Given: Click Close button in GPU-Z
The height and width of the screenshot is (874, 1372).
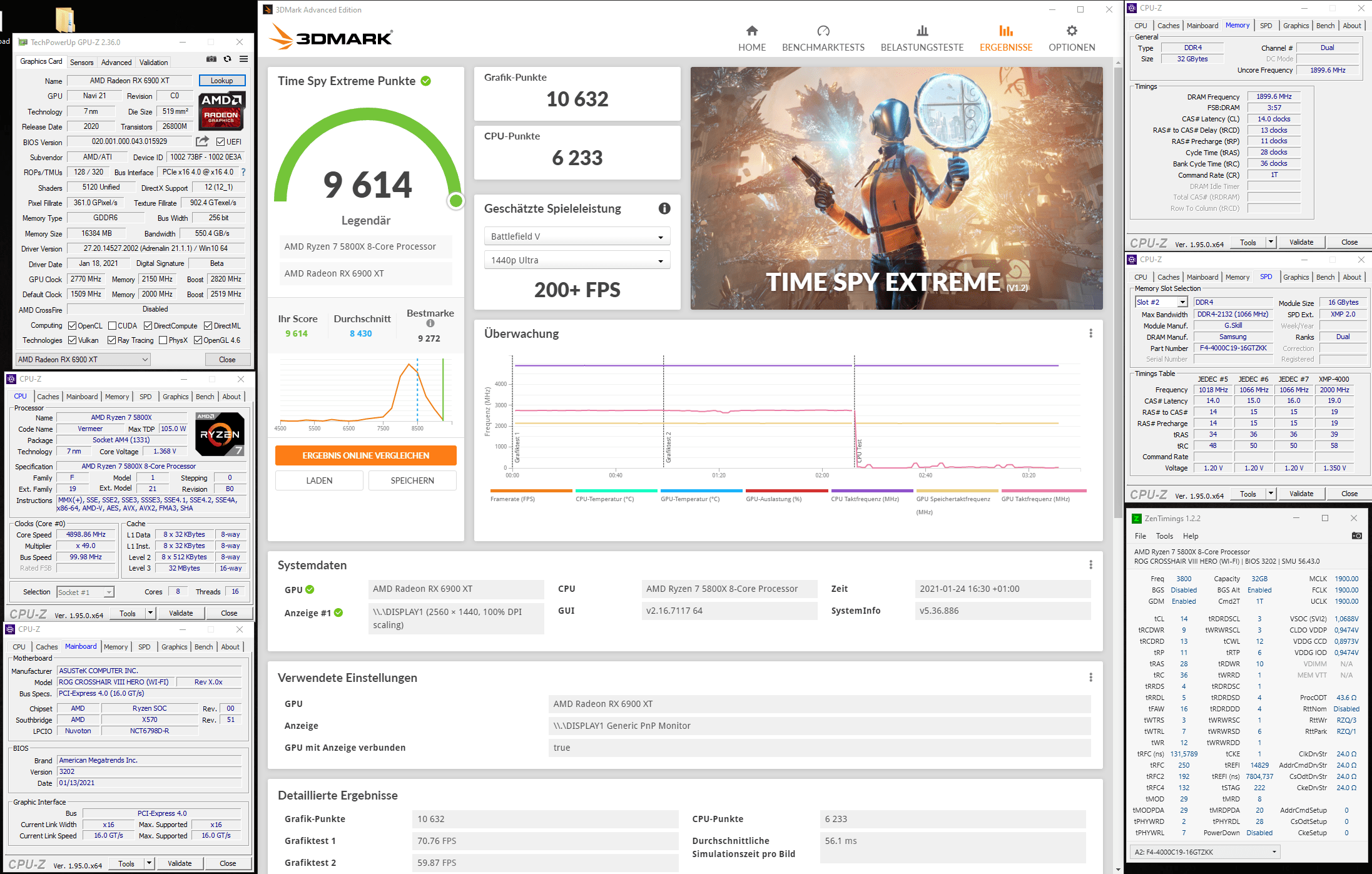Looking at the screenshot, I should pyautogui.click(x=228, y=360).
